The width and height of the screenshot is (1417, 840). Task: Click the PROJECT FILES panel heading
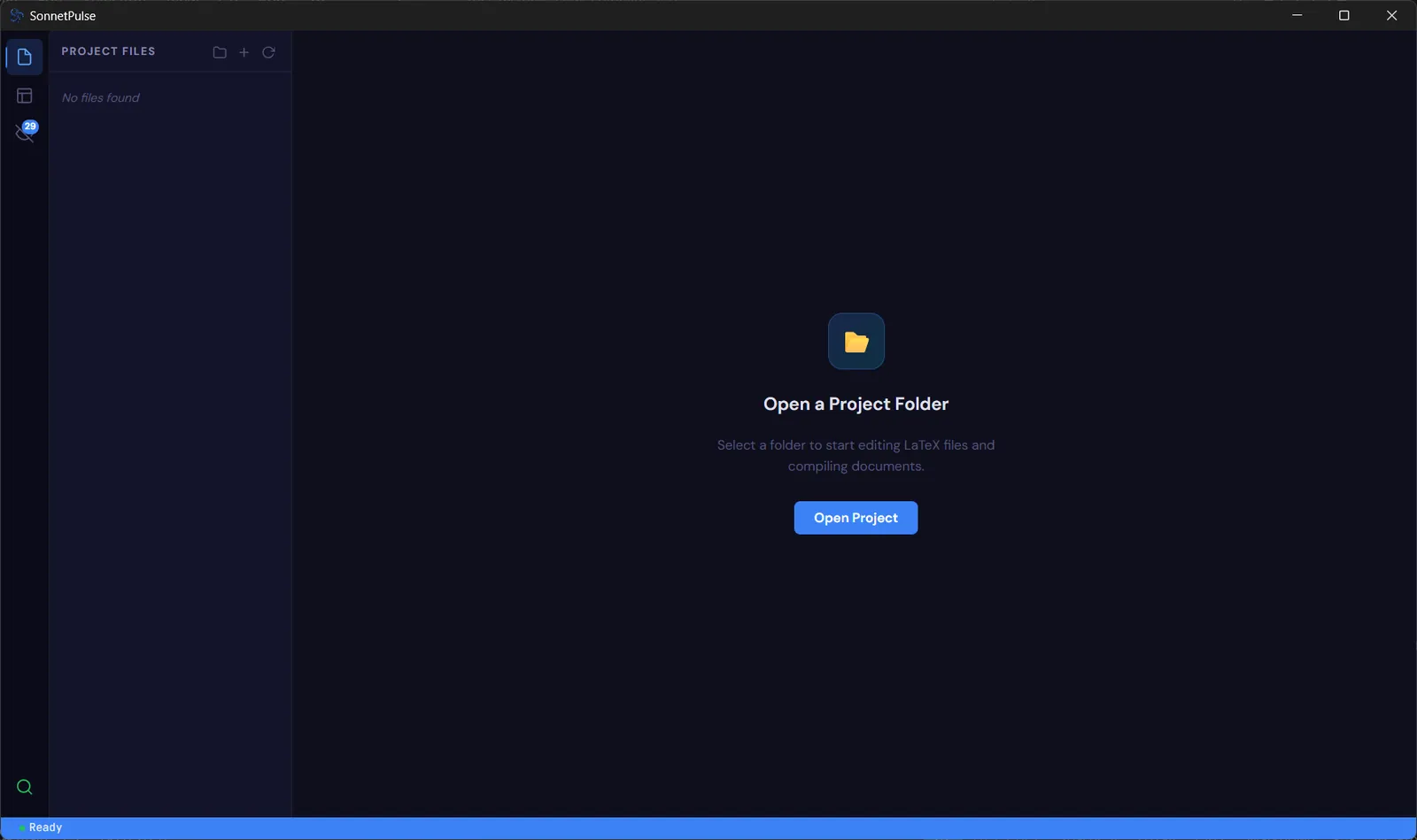pyautogui.click(x=108, y=51)
